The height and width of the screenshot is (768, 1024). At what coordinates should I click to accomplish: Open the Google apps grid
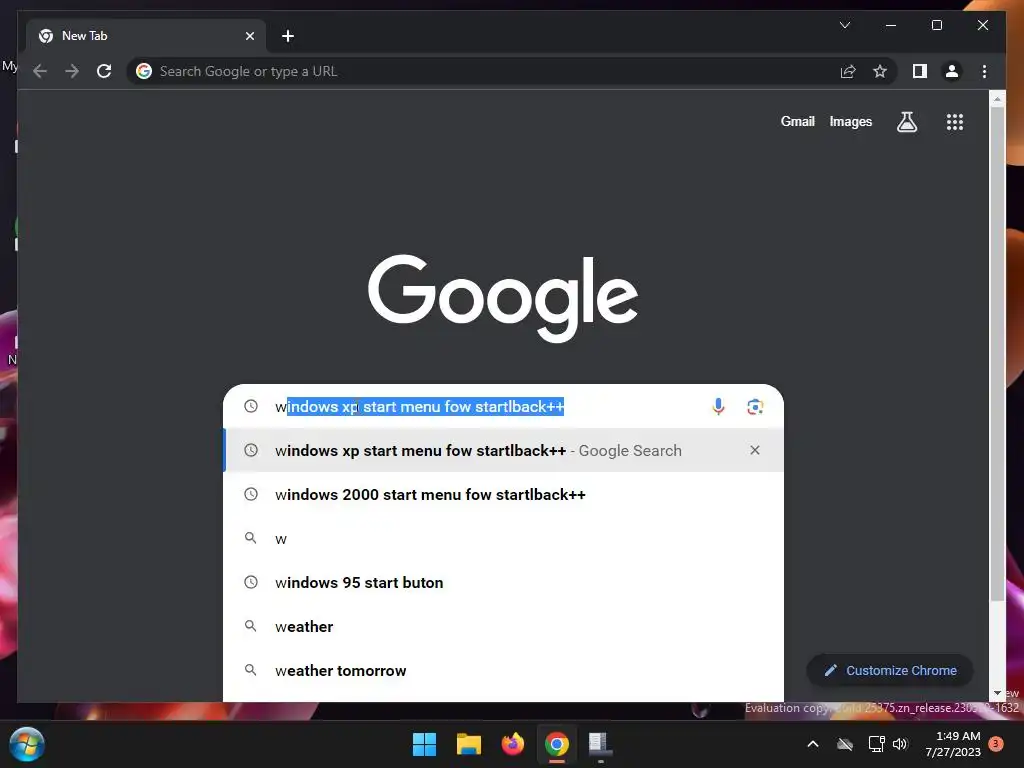[955, 121]
